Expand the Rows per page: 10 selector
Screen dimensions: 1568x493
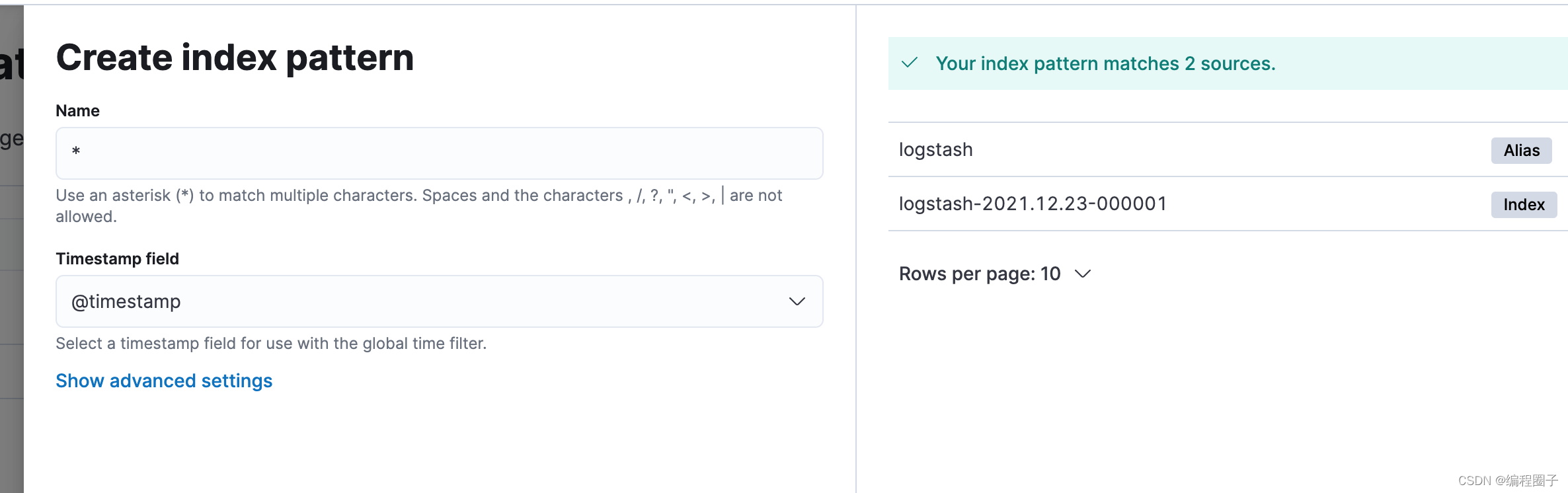click(980, 274)
